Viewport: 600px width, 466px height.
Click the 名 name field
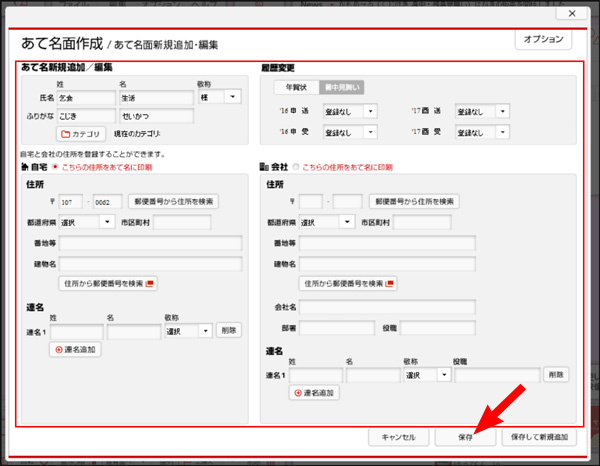[x=157, y=98]
